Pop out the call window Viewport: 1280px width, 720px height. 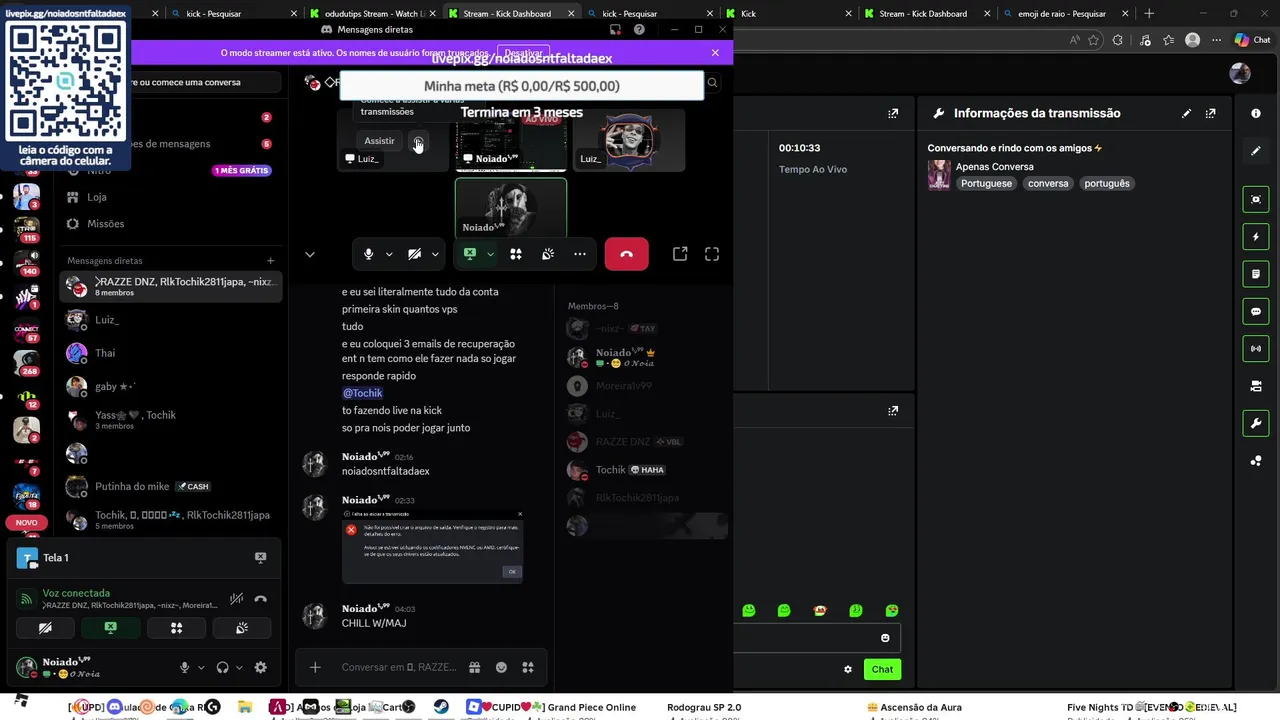click(680, 254)
